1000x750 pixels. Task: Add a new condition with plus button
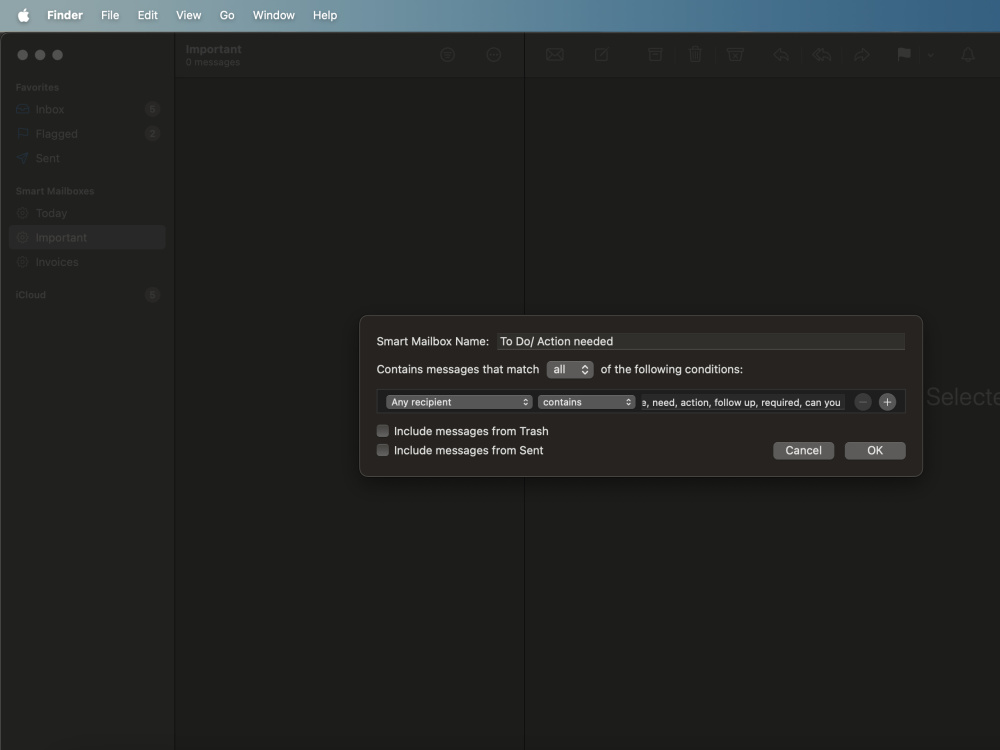coord(887,402)
